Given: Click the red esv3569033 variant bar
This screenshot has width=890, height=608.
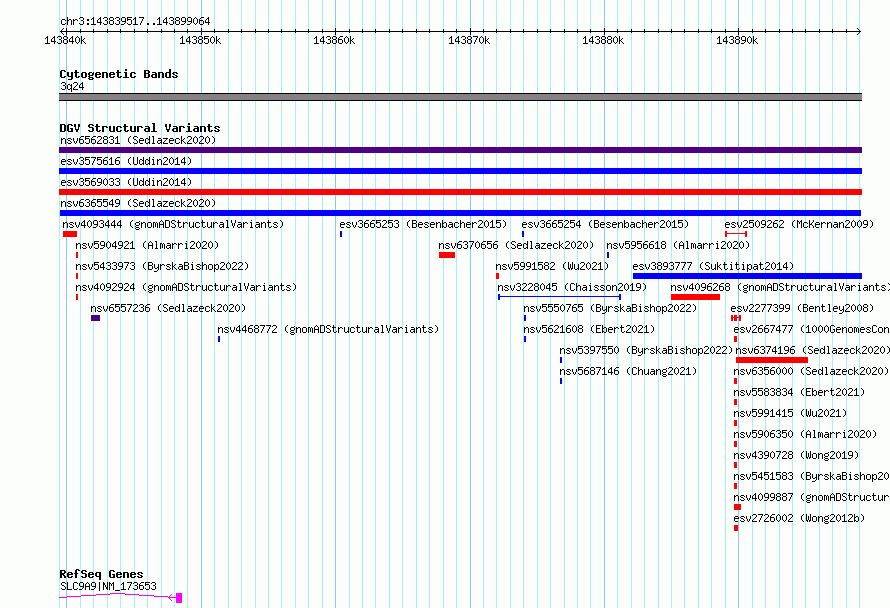Looking at the screenshot, I should pyautogui.click(x=460, y=192).
